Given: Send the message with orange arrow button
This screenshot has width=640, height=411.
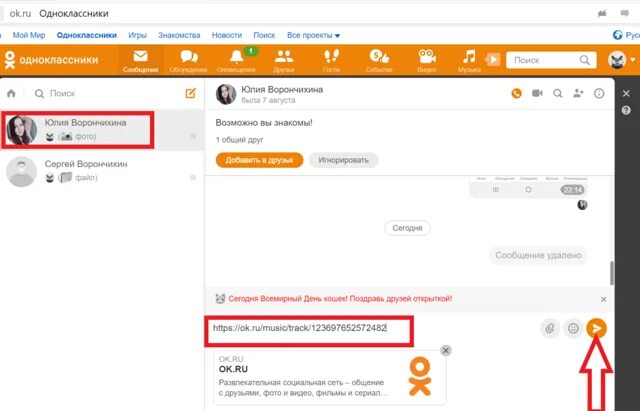Looking at the screenshot, I should 596,328.
